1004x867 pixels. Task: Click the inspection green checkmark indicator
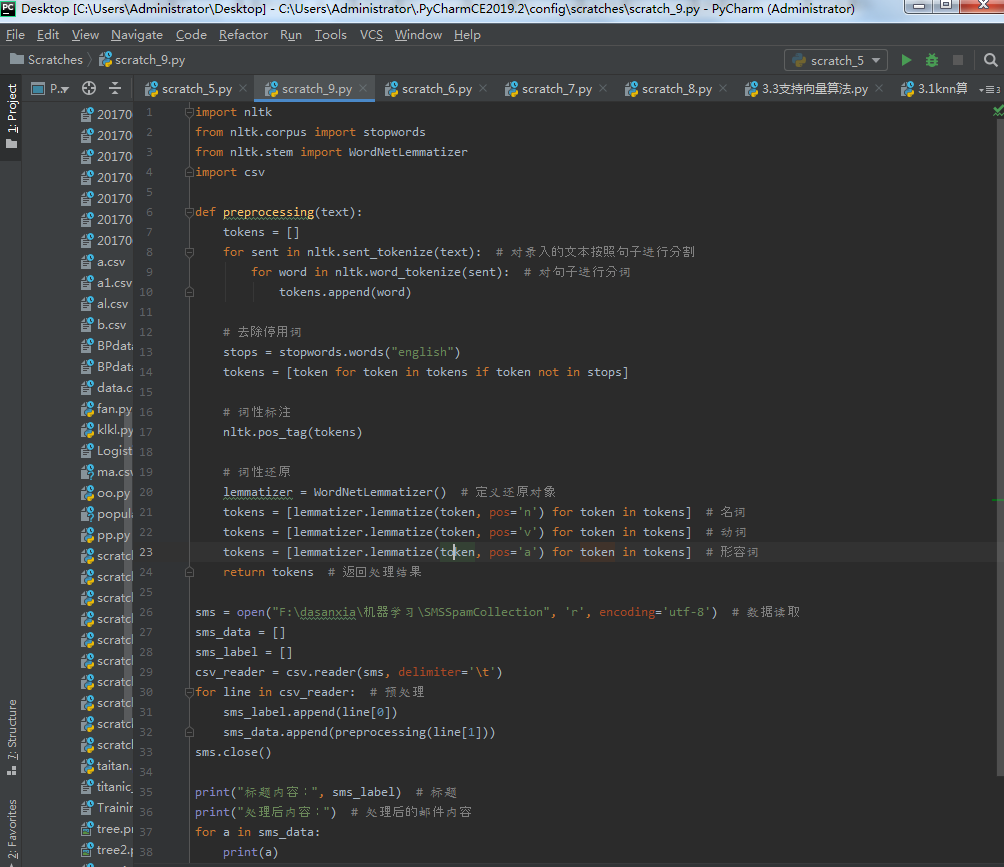(x=998, y=111)
